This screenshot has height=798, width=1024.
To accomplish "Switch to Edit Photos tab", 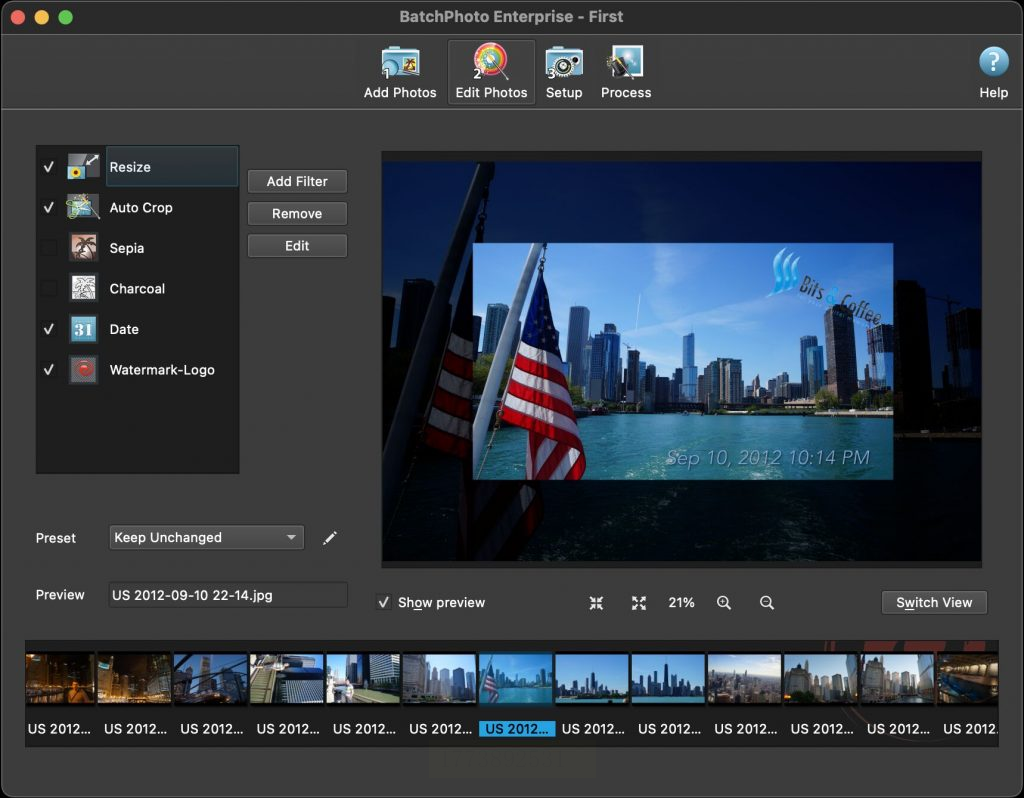I will 491,72.
